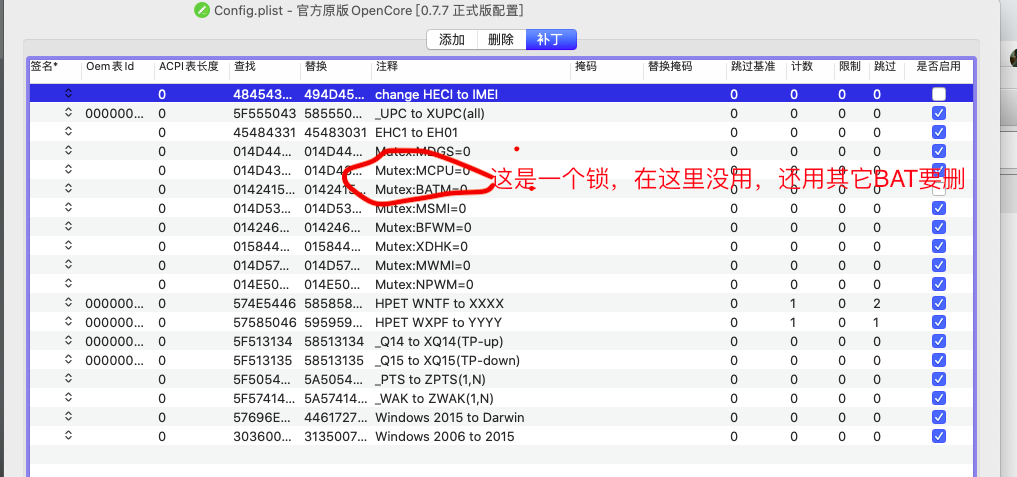Click find value 574E5446 in HPET WNTF row

[x=265, y=304]
